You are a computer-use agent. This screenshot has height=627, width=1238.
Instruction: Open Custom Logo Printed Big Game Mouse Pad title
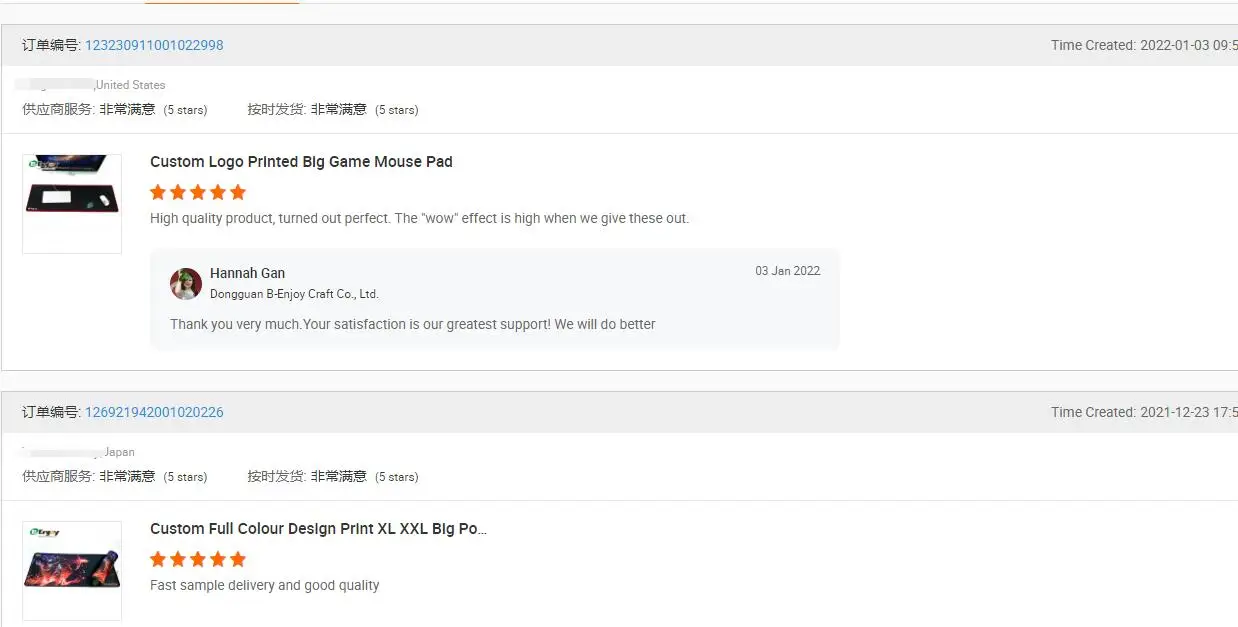point(301,162)
